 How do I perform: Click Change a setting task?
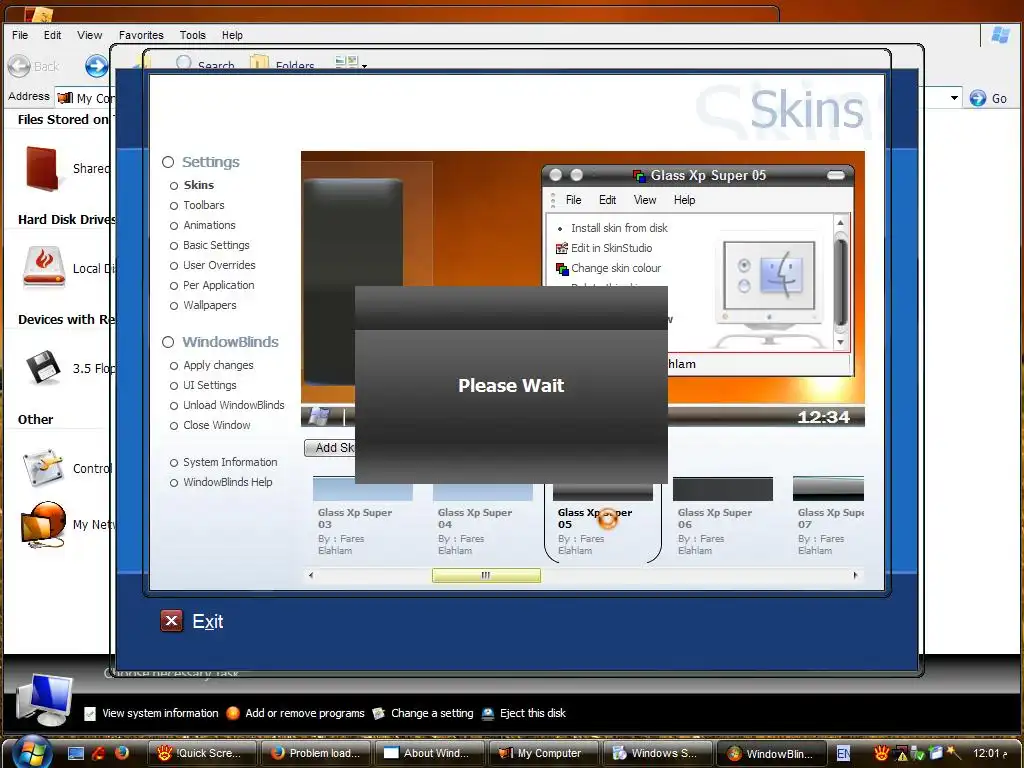432,713
